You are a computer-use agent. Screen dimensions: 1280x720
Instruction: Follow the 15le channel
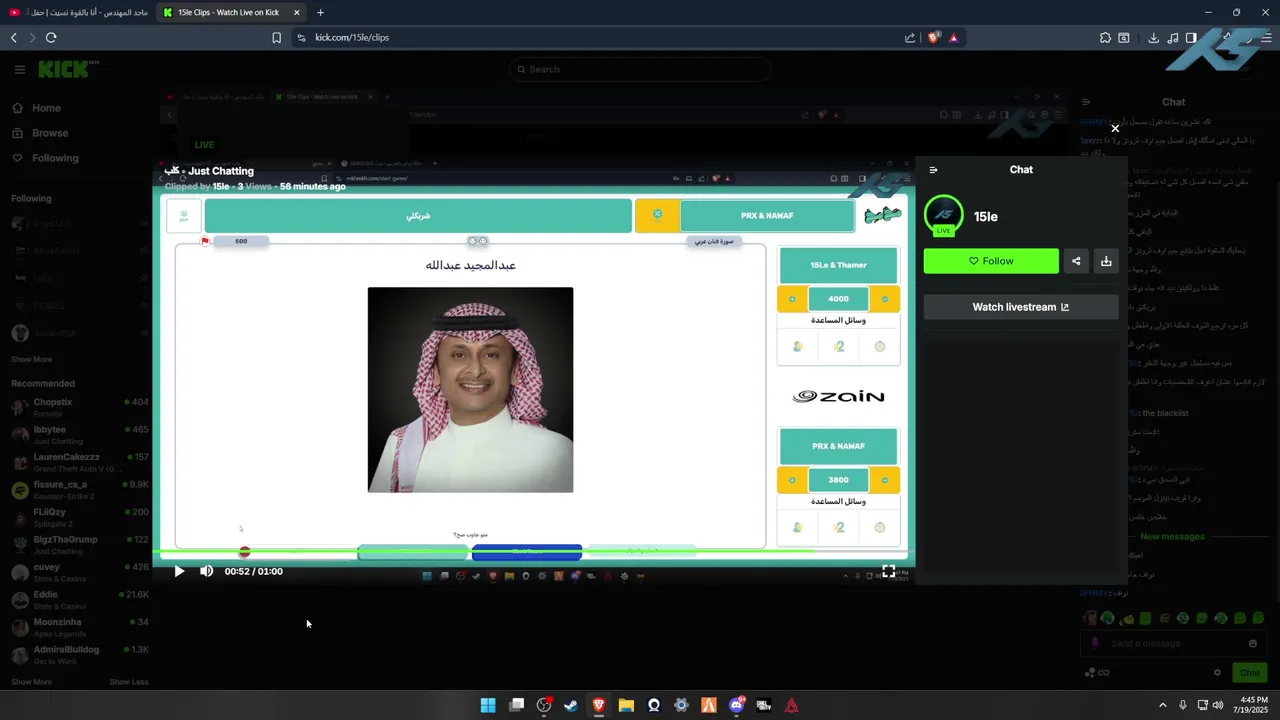(991, 261)
